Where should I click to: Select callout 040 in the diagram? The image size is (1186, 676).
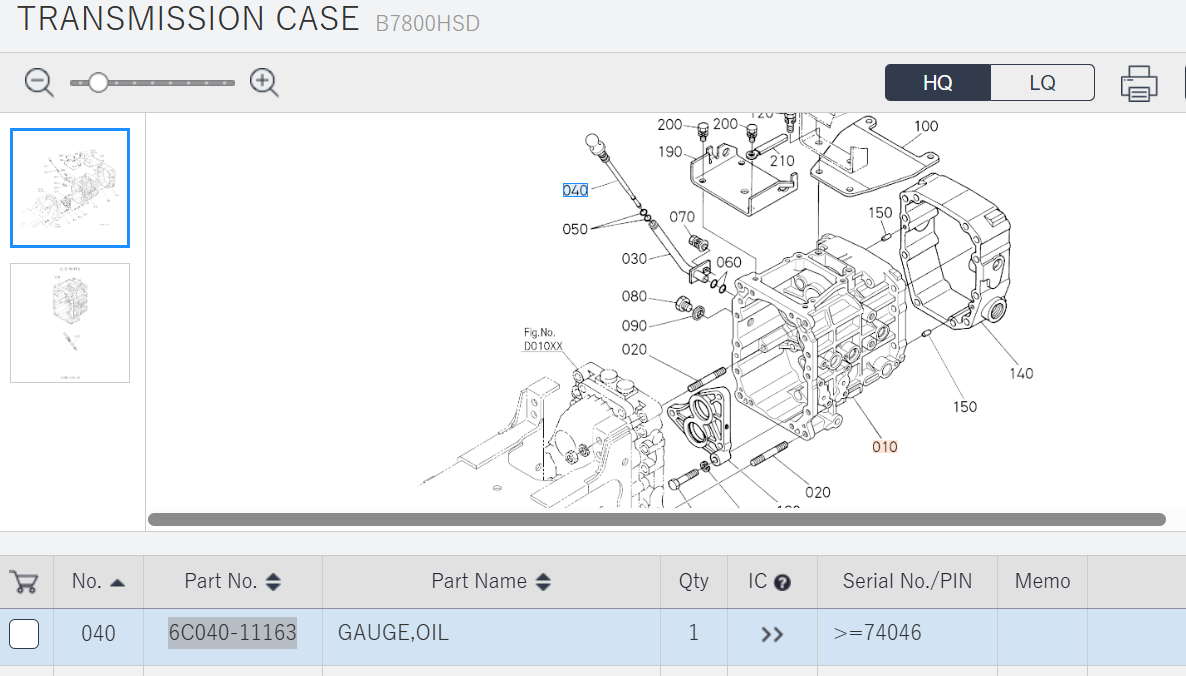click(575, 191)
